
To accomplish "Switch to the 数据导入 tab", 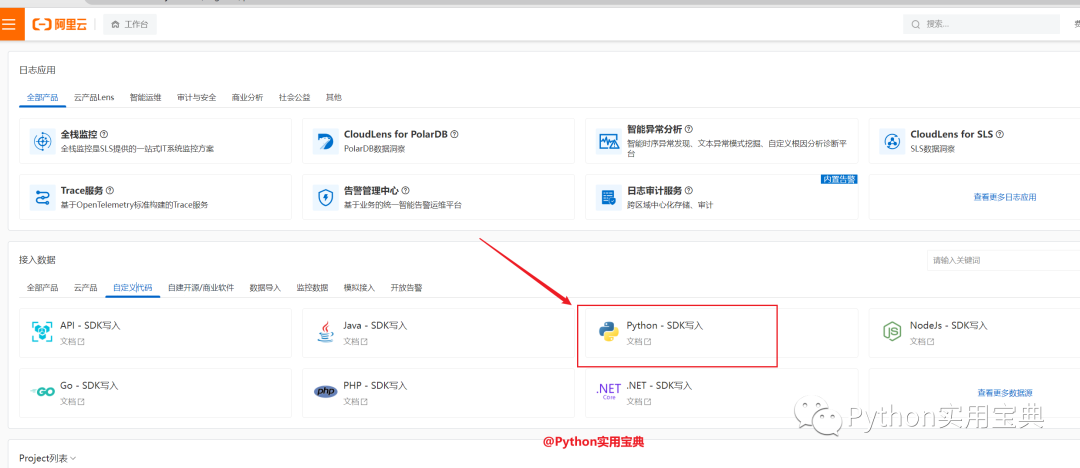I will click(265, 287).
